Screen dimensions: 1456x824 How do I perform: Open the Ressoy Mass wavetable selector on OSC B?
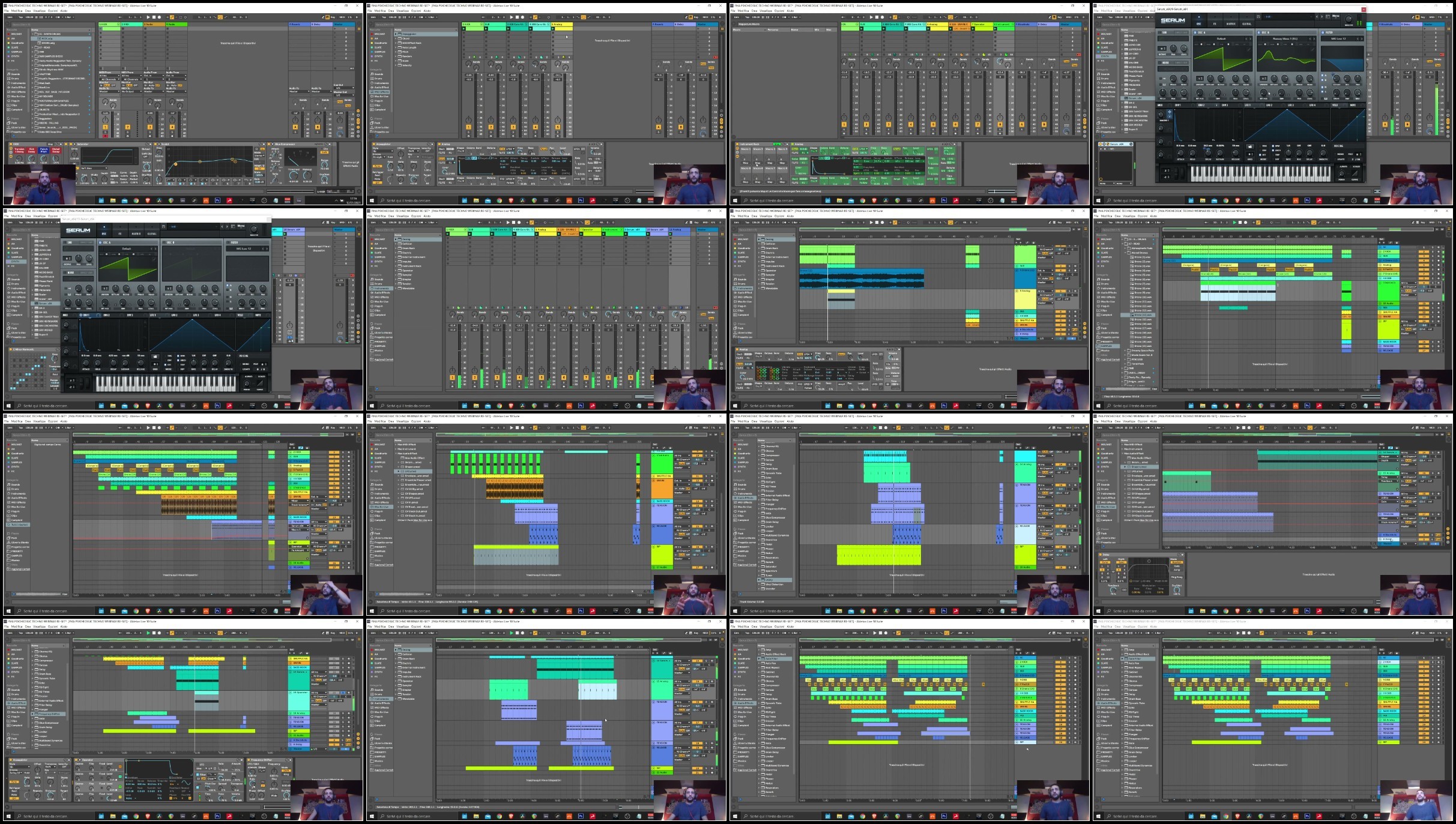click(x=1285, y=39)
